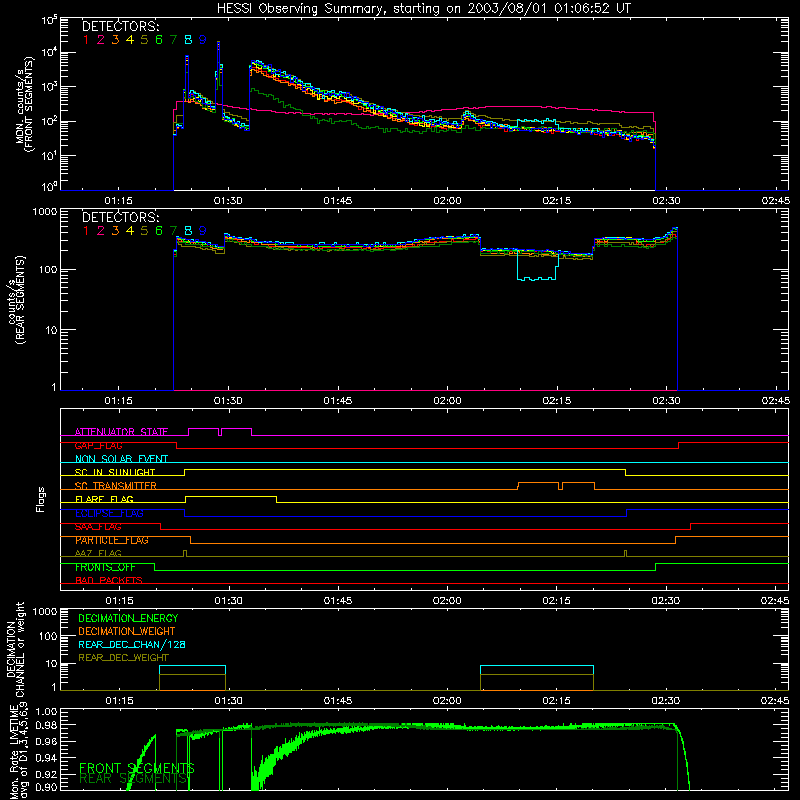Click the ECLIPSE_FLAG label

pyautogui.click(x=109, y=513)
